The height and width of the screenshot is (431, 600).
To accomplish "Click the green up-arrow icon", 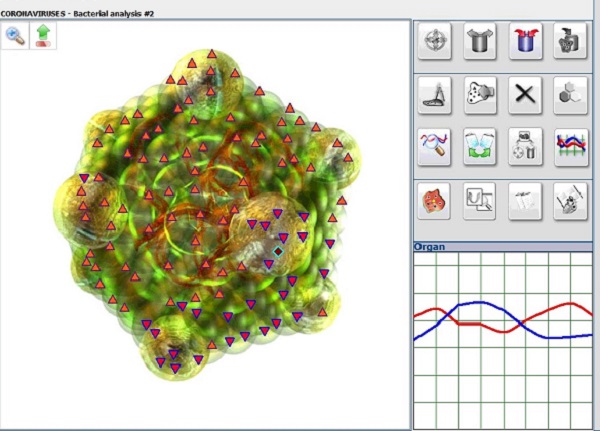I will pyautogui.click(x=44, y=36).
